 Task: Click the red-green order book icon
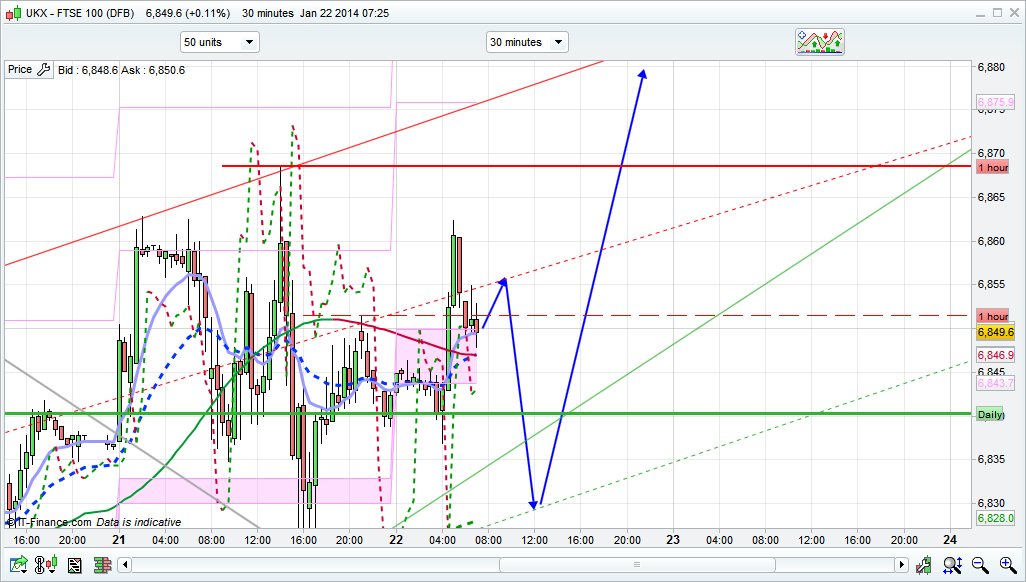(100, 566)
